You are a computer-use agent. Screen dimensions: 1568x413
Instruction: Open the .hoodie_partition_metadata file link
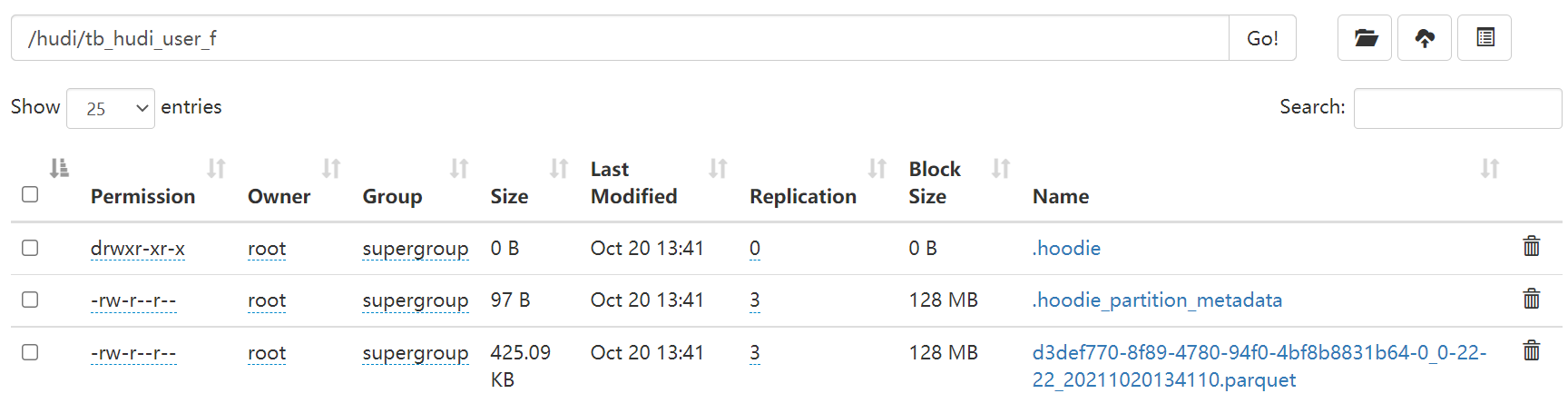1157,300
